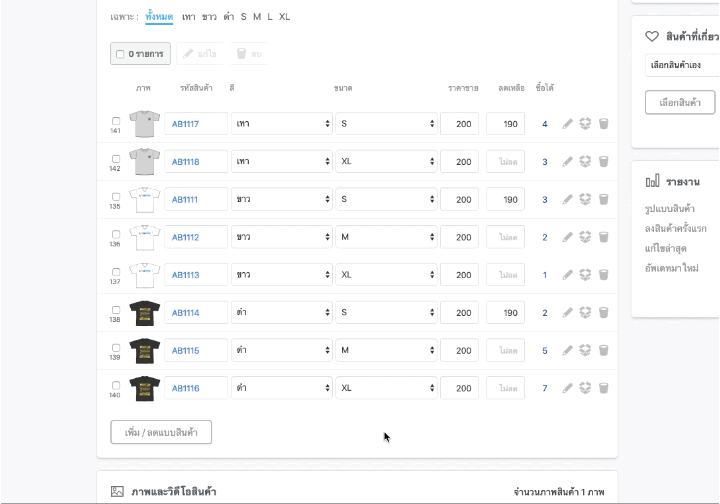Click the stock box icon for AB1115
Viewport: 720px width, 504px height.
click(586, 351)
